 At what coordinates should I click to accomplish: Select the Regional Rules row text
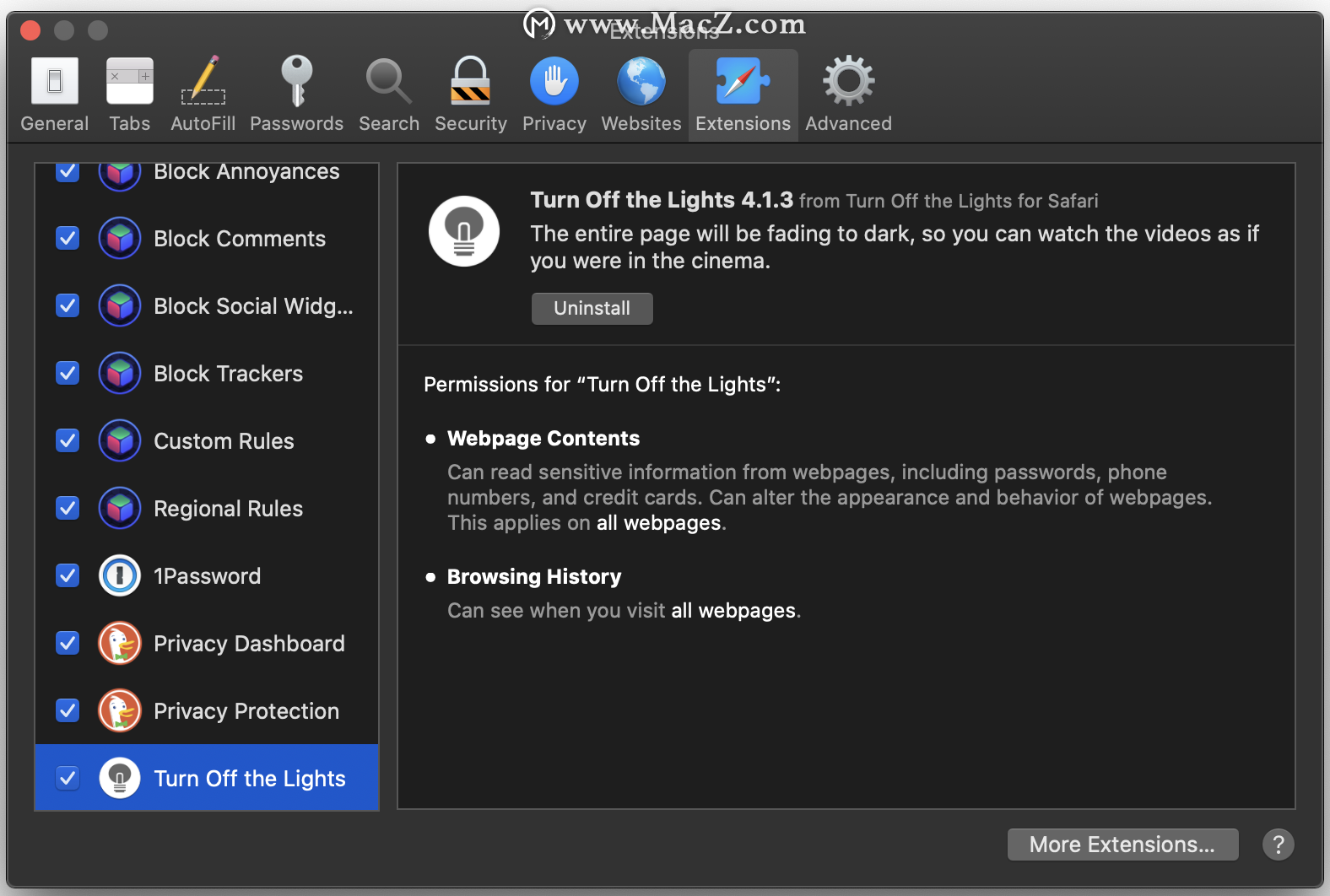click(x=229, y=509)
